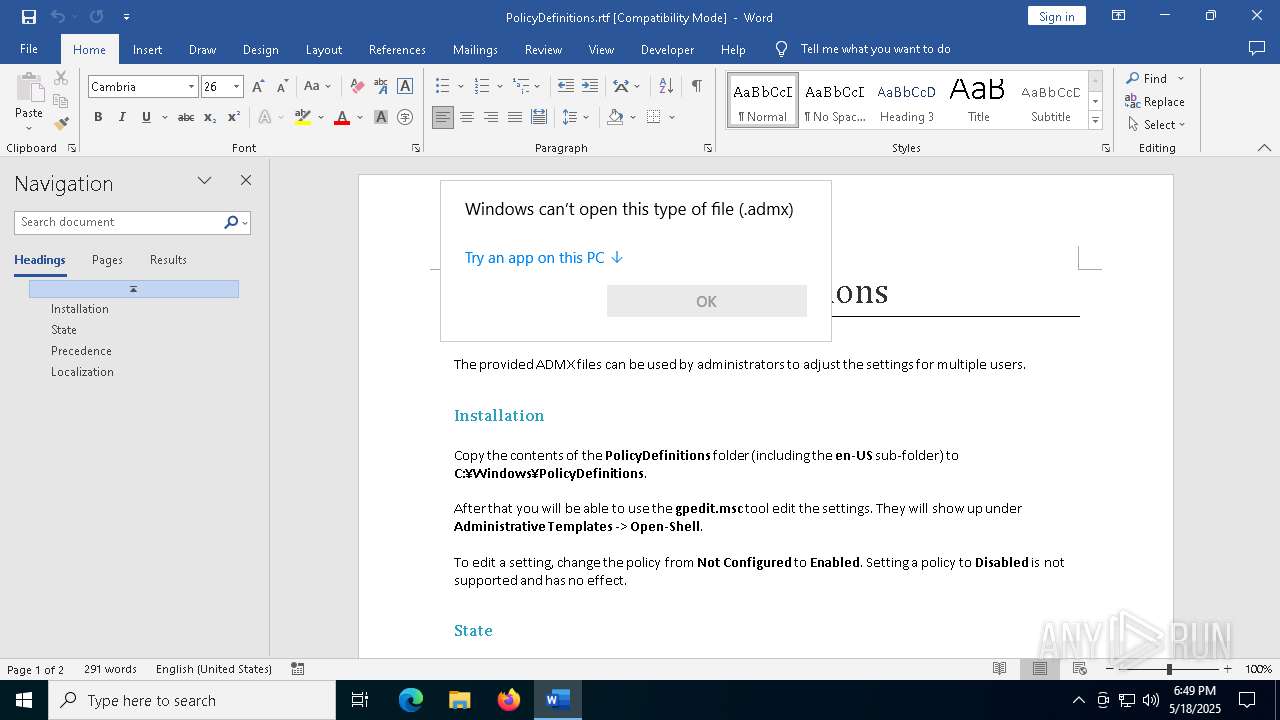Open the bullets list dropdown

(459, 87)
